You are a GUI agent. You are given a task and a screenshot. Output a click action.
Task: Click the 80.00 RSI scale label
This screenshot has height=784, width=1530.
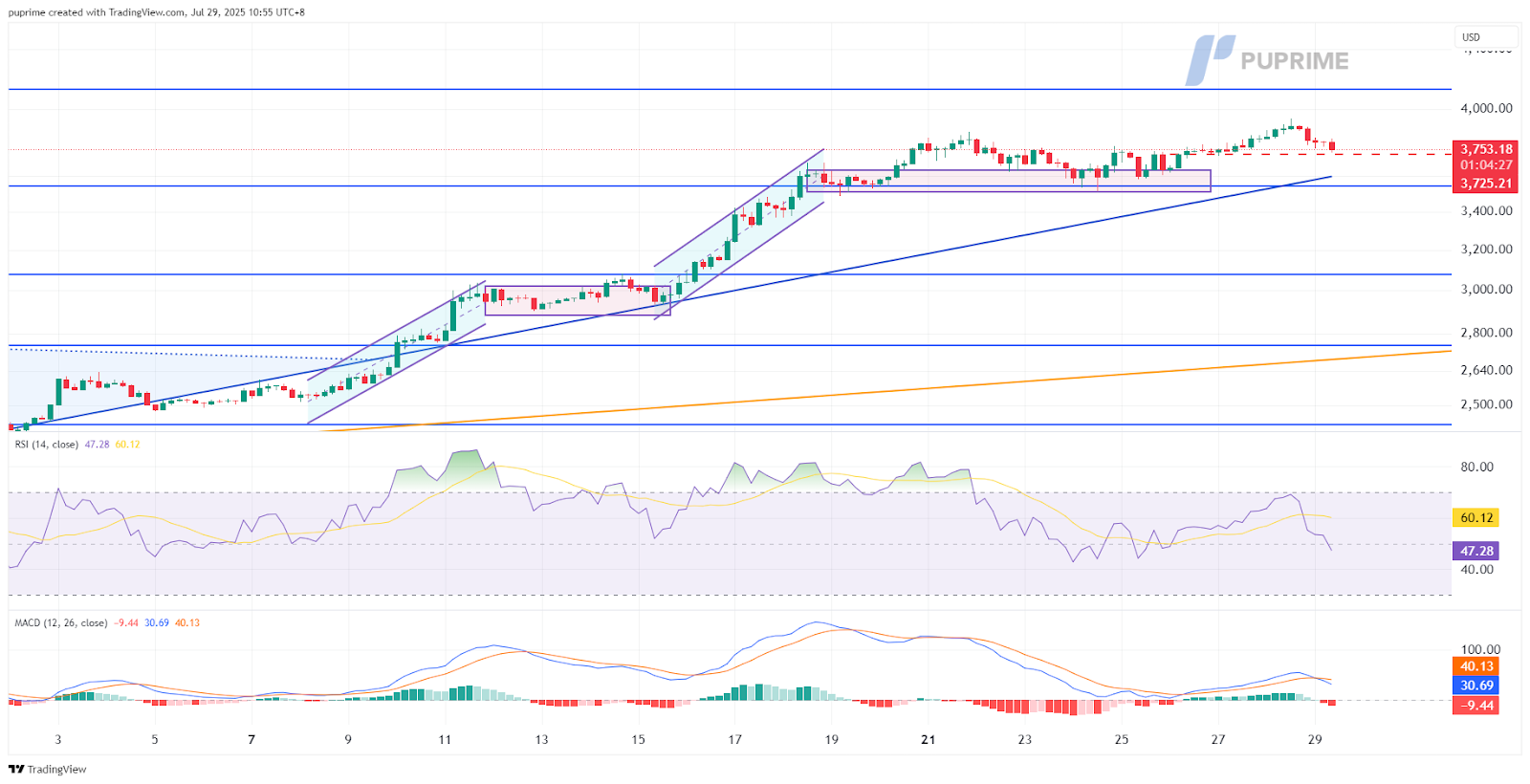1476,467
